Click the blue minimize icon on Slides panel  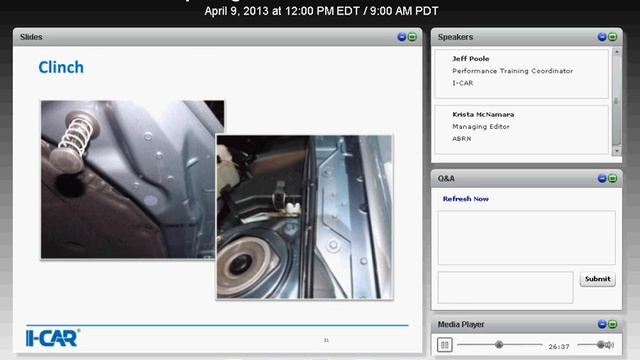tap(402, 37)
